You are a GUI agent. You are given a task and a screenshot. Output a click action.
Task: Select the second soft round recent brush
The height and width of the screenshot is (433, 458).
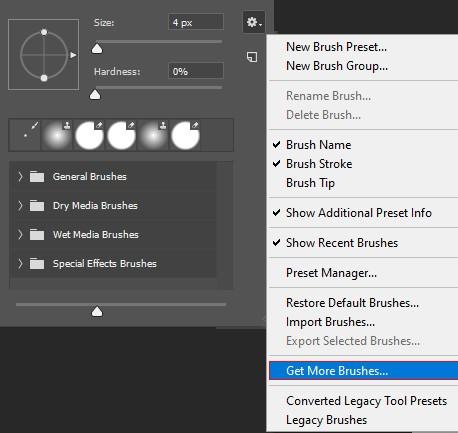pos(57,135)
